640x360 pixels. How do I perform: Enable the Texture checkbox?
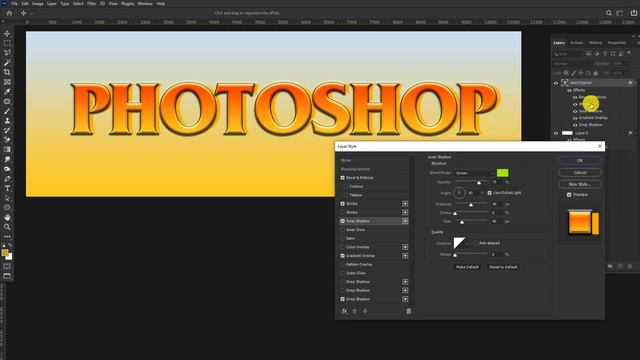coord(346,195)
